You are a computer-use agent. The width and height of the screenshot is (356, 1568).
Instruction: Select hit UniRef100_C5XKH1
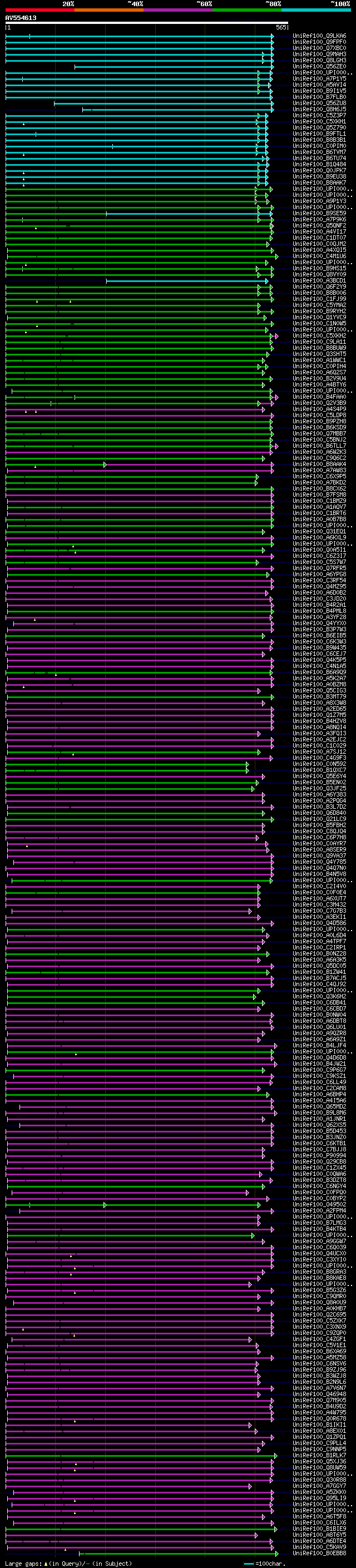tap(319, 121)
